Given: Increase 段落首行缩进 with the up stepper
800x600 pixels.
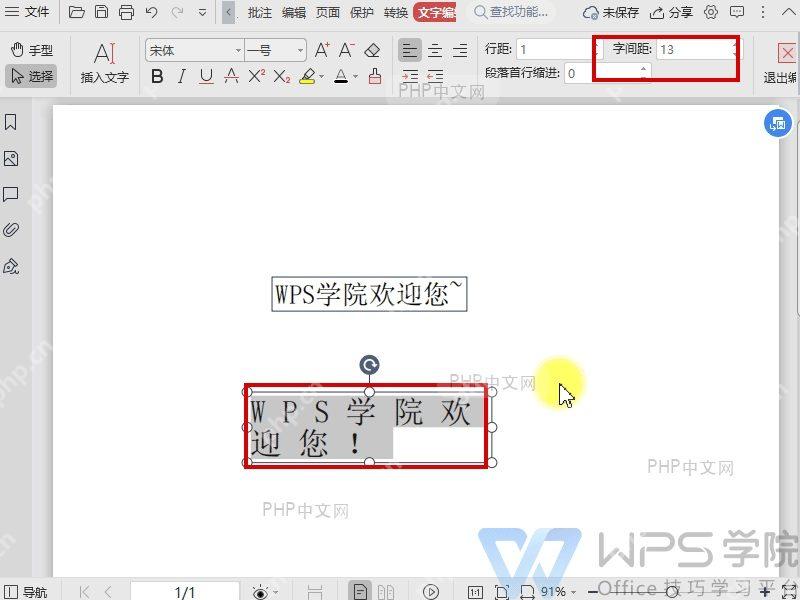Looking at the screenshot, I should tap(643, 69).
